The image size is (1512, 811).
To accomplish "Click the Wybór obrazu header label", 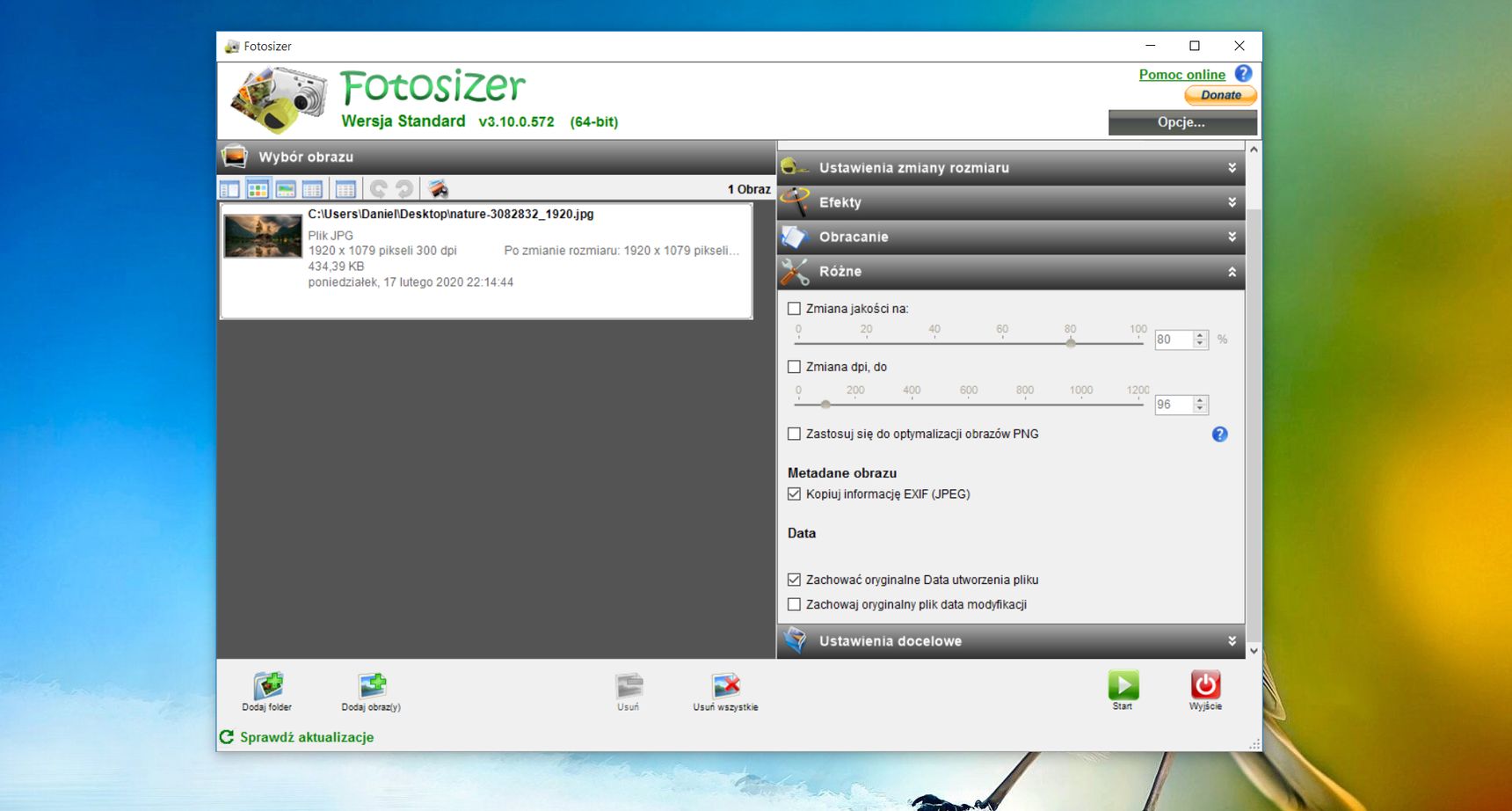I will coord(306,157).
